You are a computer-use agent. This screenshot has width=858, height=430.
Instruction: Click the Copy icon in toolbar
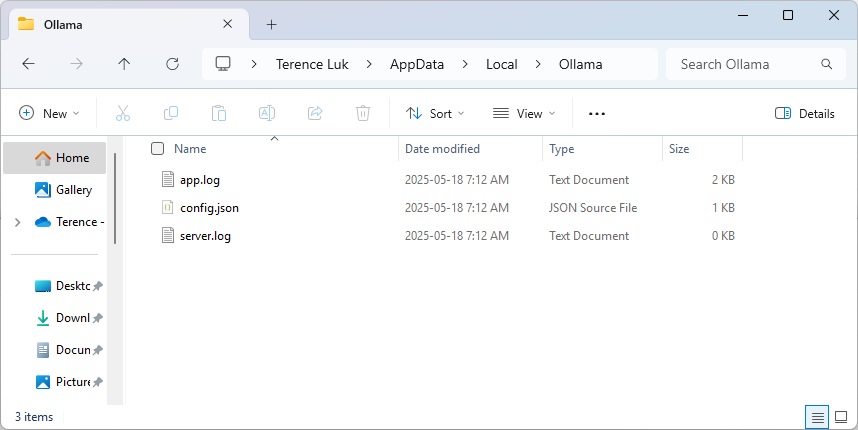171,113
